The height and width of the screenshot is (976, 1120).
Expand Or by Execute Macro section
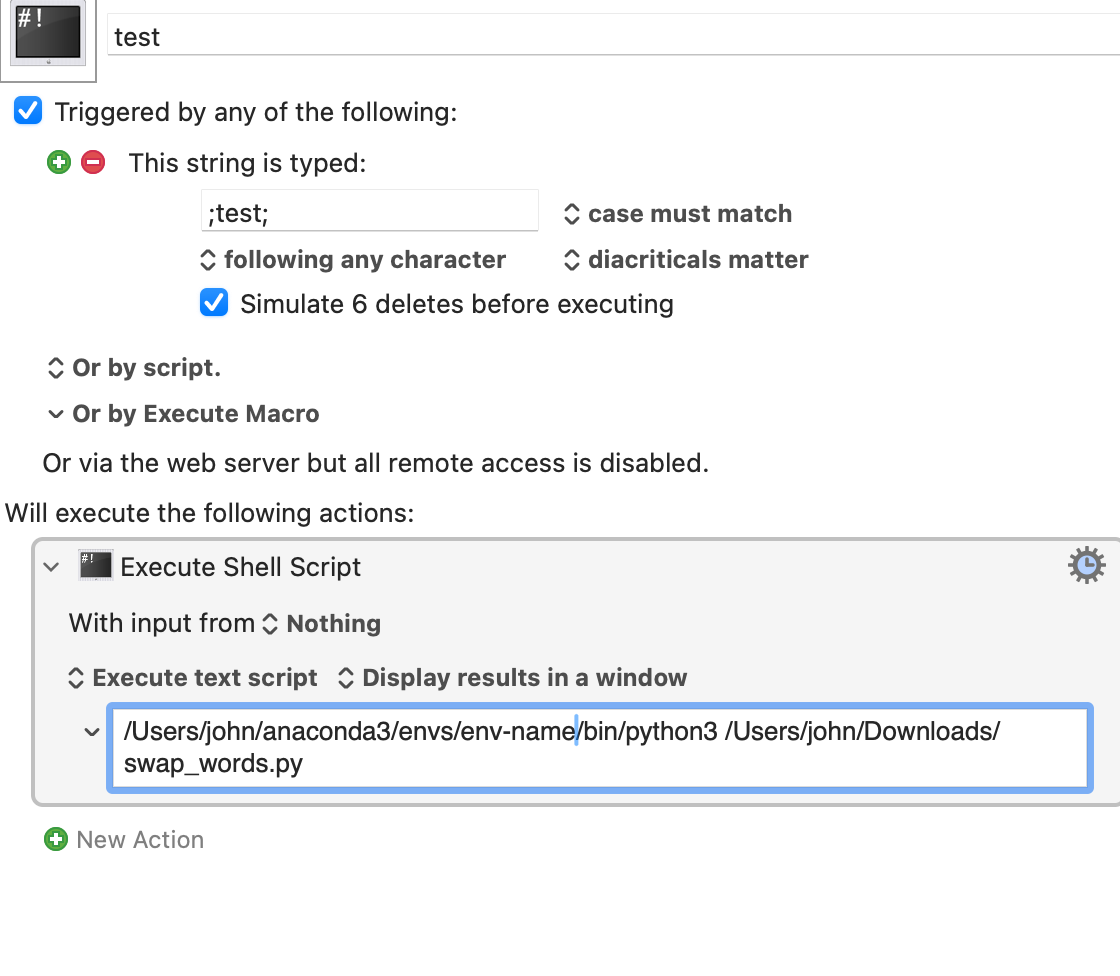pyautogui.click(x=184, y=414)
